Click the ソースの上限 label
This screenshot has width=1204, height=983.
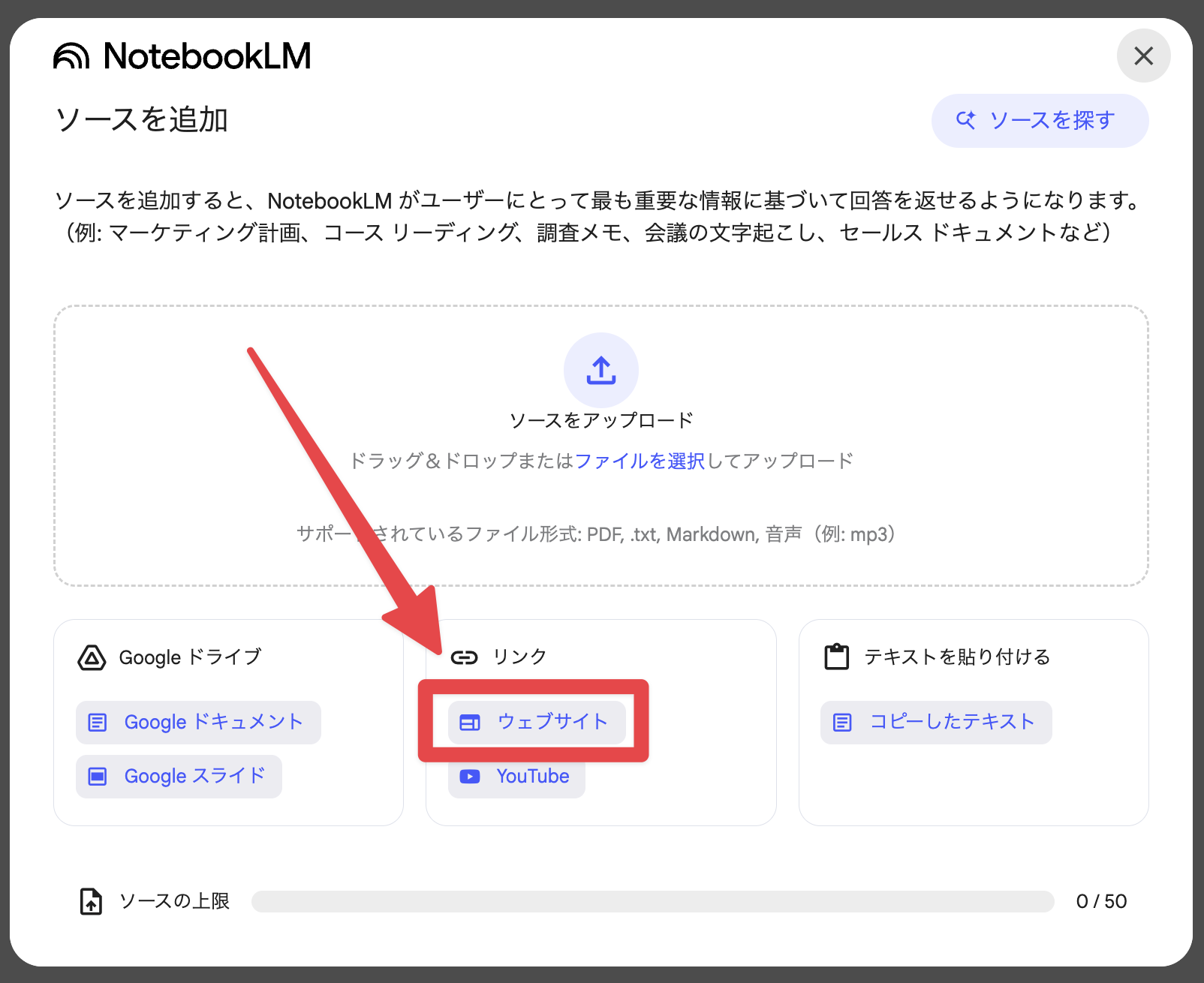(174, 901)
